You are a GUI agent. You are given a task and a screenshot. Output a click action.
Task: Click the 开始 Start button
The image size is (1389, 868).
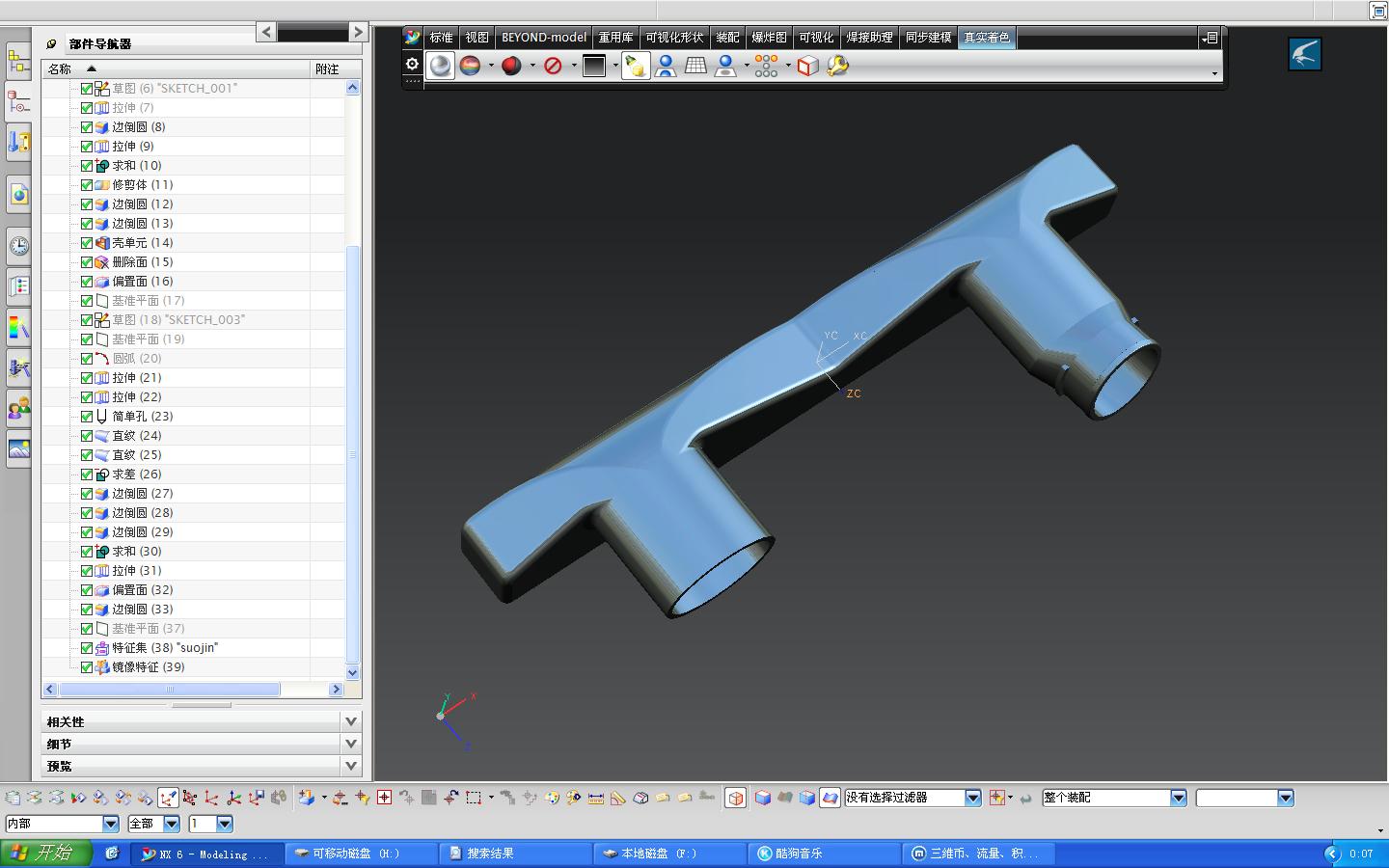click(45, 854)
